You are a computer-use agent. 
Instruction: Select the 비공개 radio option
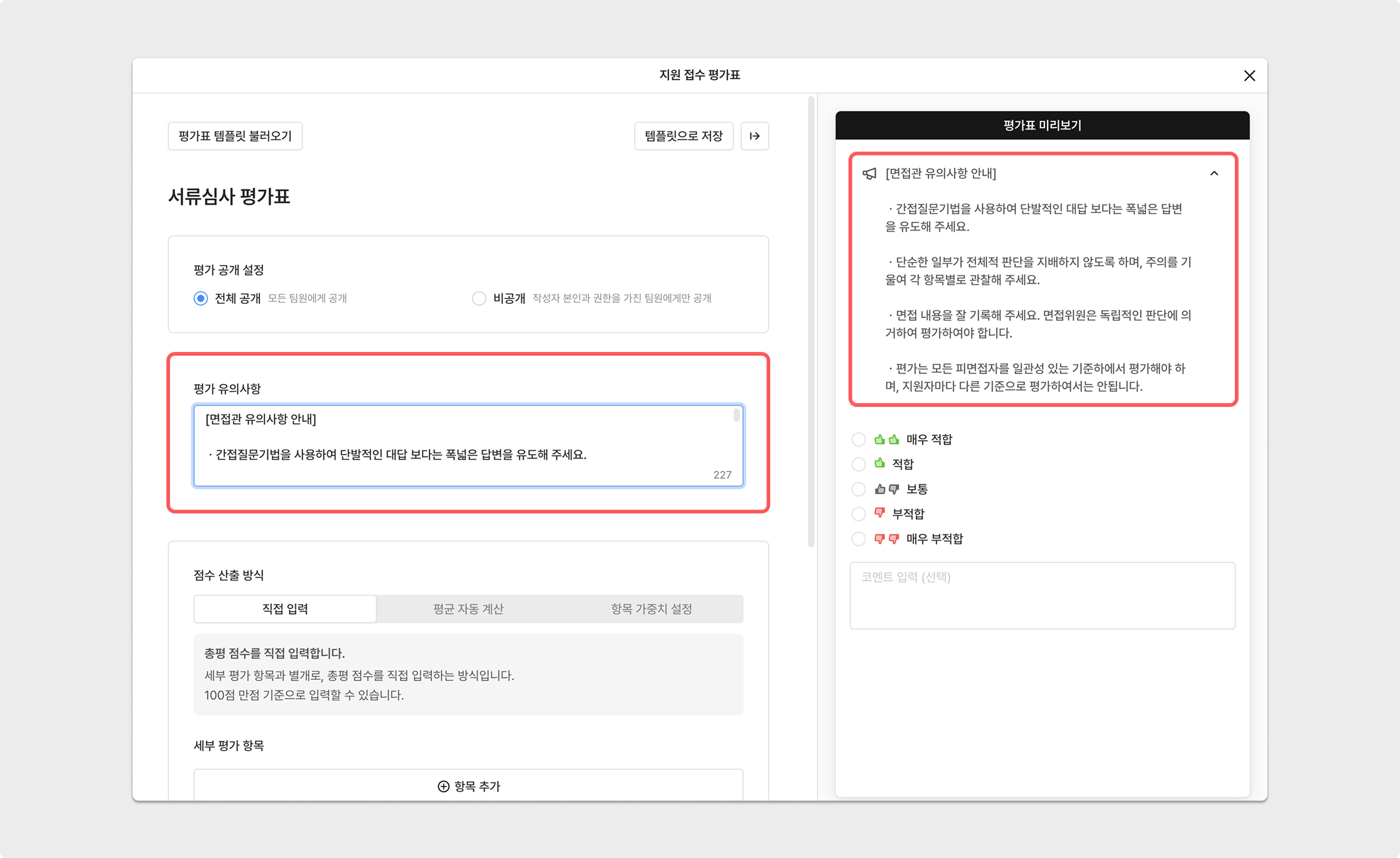[479, 298]
